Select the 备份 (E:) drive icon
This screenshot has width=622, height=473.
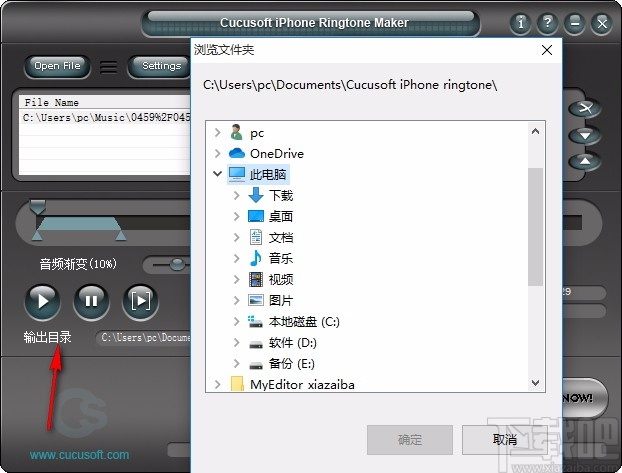tap(256, 365)
